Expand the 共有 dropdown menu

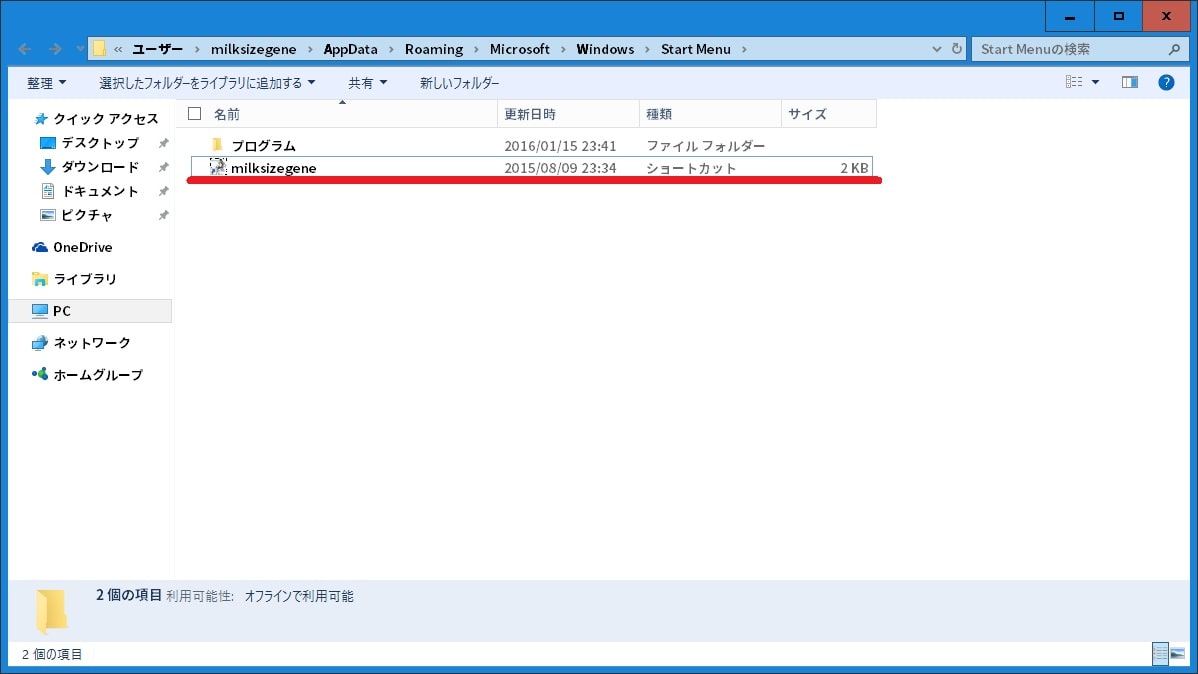367,83
